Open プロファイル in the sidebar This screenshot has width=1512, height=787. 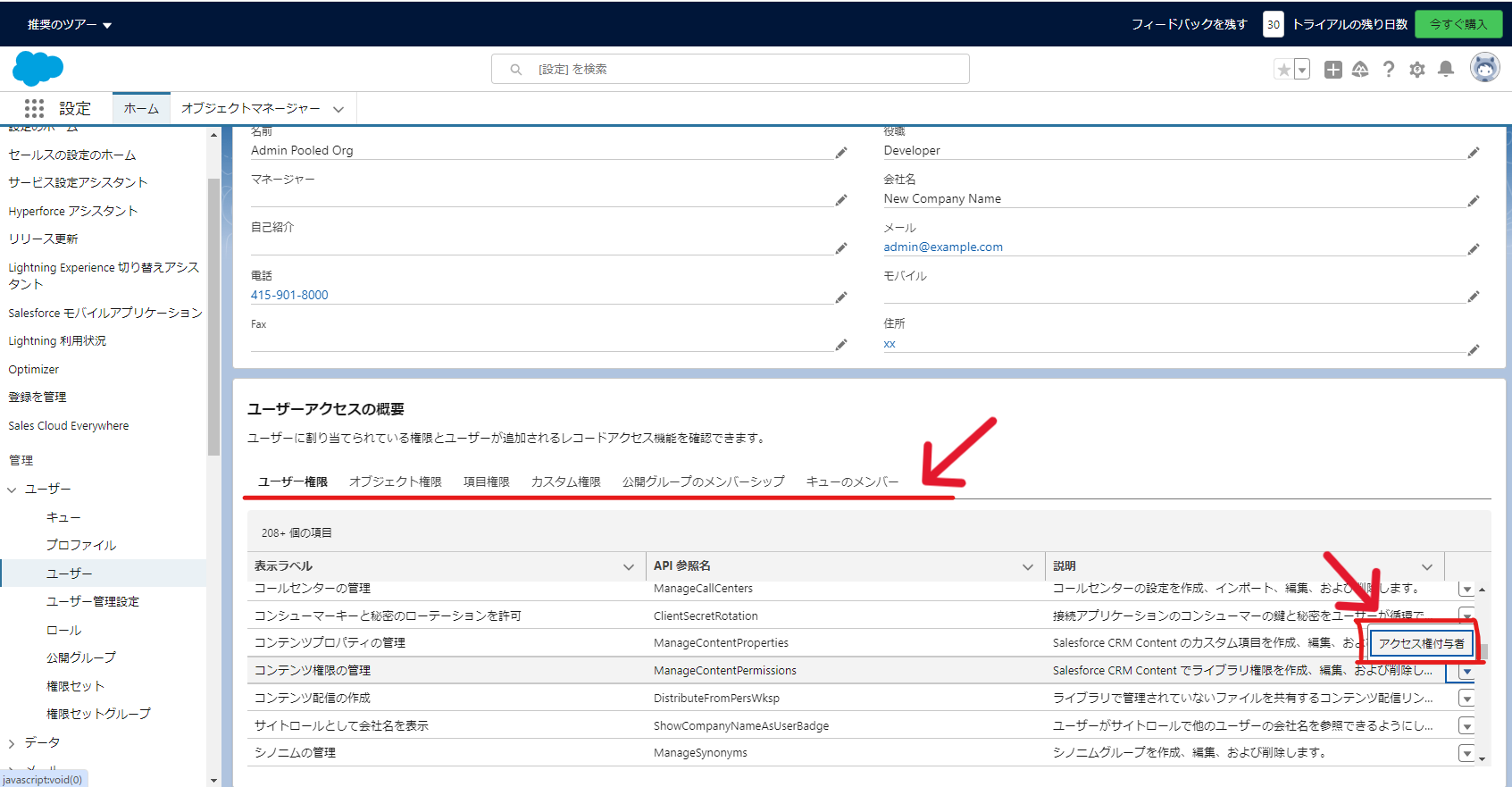point(81,545)
